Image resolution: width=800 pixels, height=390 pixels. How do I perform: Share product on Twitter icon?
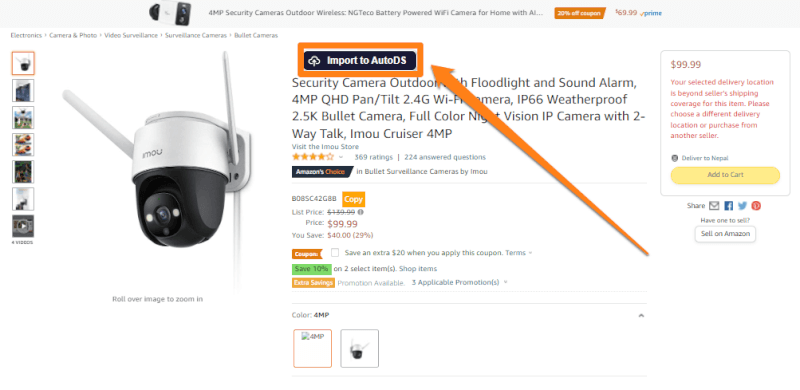[742, 206]
